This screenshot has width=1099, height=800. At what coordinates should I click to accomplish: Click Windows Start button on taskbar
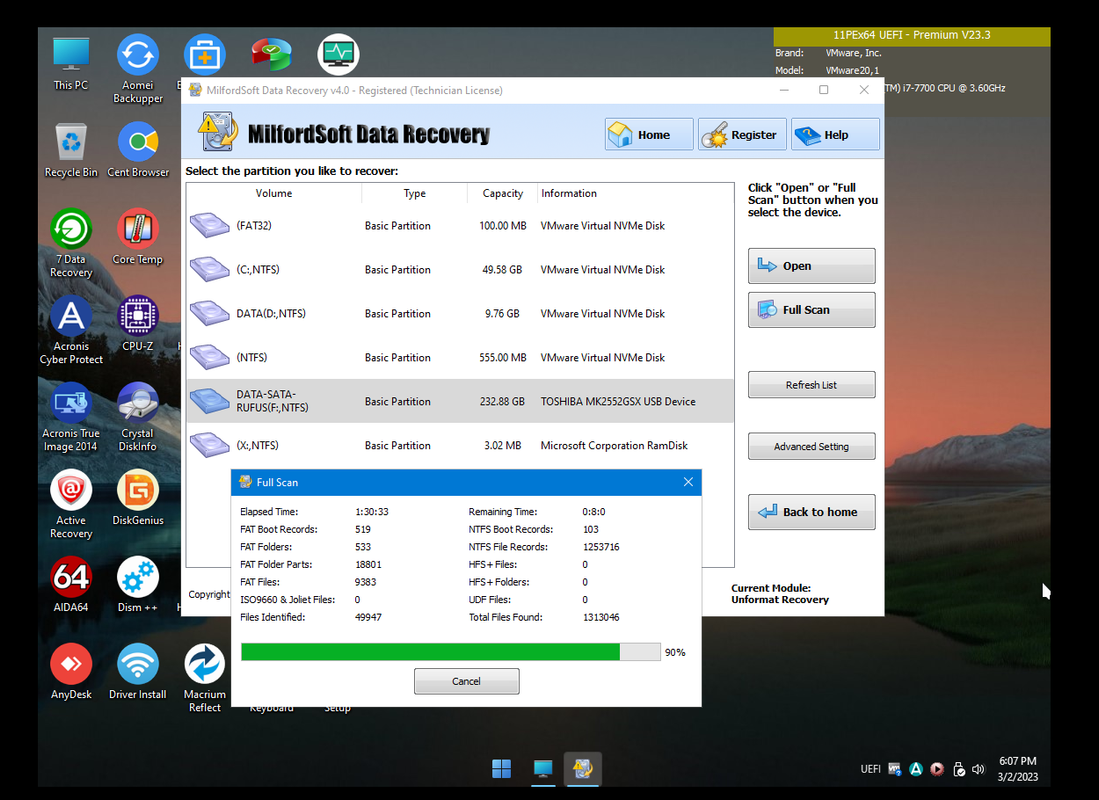[x=502, y=769]
